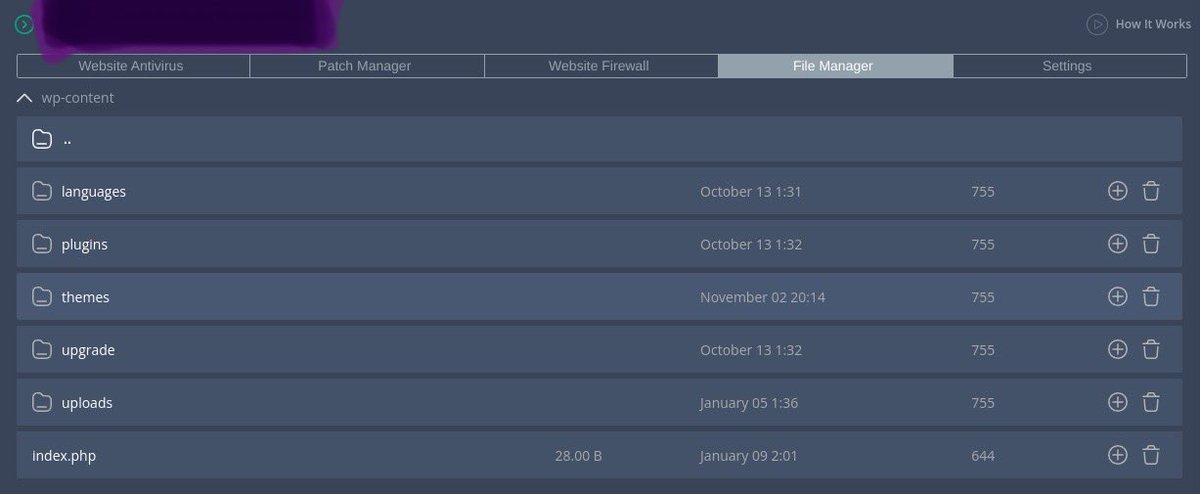Delete the uploads folder with trash icon
Image resolution: width=1200 pixels, height=494 pixels.
click(x=1151, y=403)
